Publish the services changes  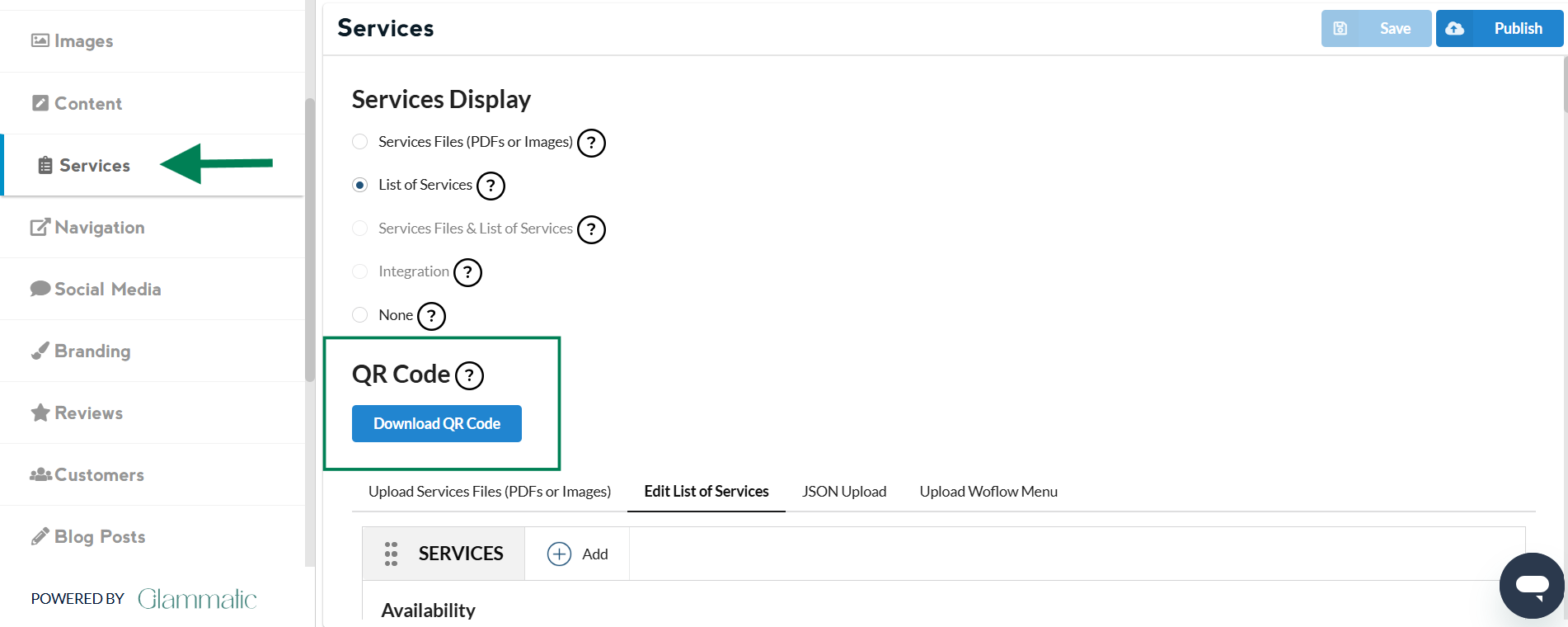tap(1500, 29)
